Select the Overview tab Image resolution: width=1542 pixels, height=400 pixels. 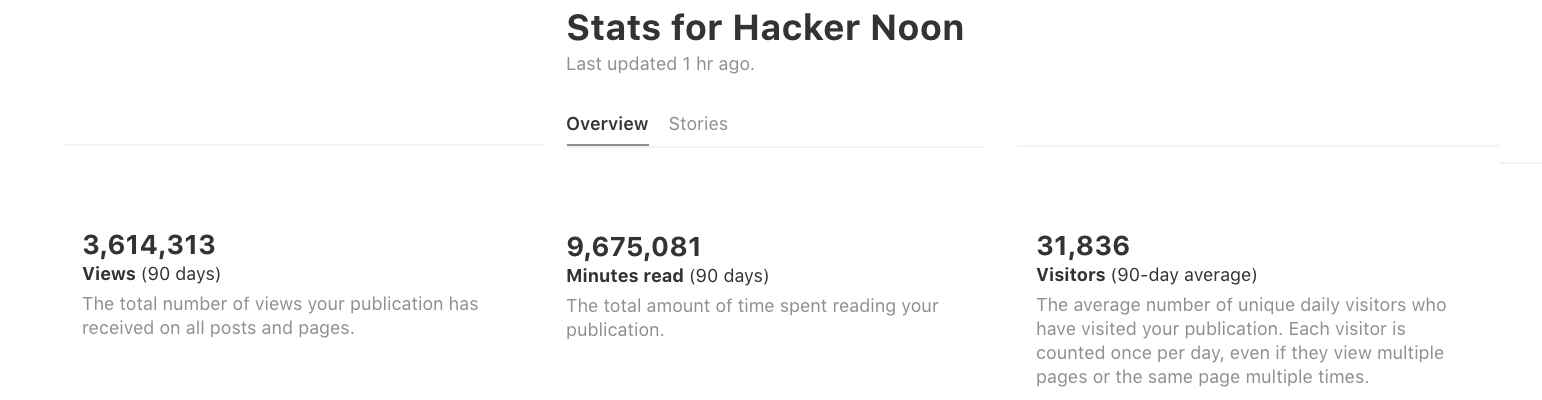(607, 124)
